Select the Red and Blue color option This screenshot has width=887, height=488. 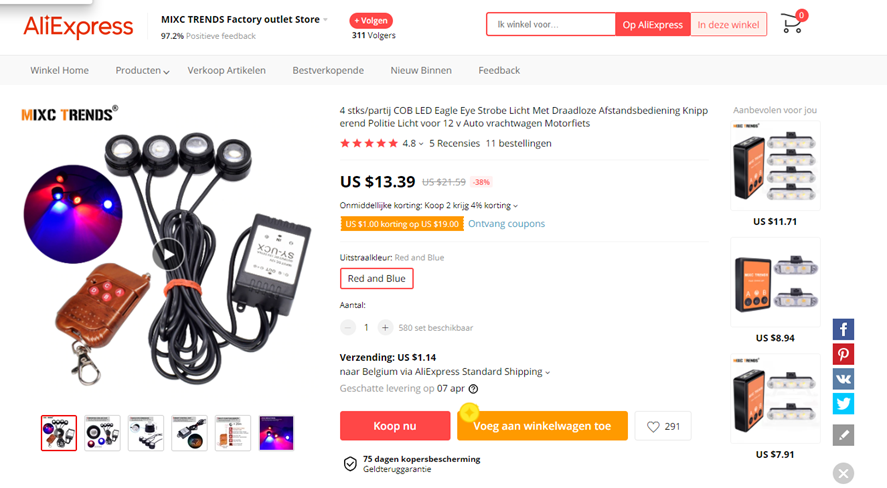tap(376, 279)
